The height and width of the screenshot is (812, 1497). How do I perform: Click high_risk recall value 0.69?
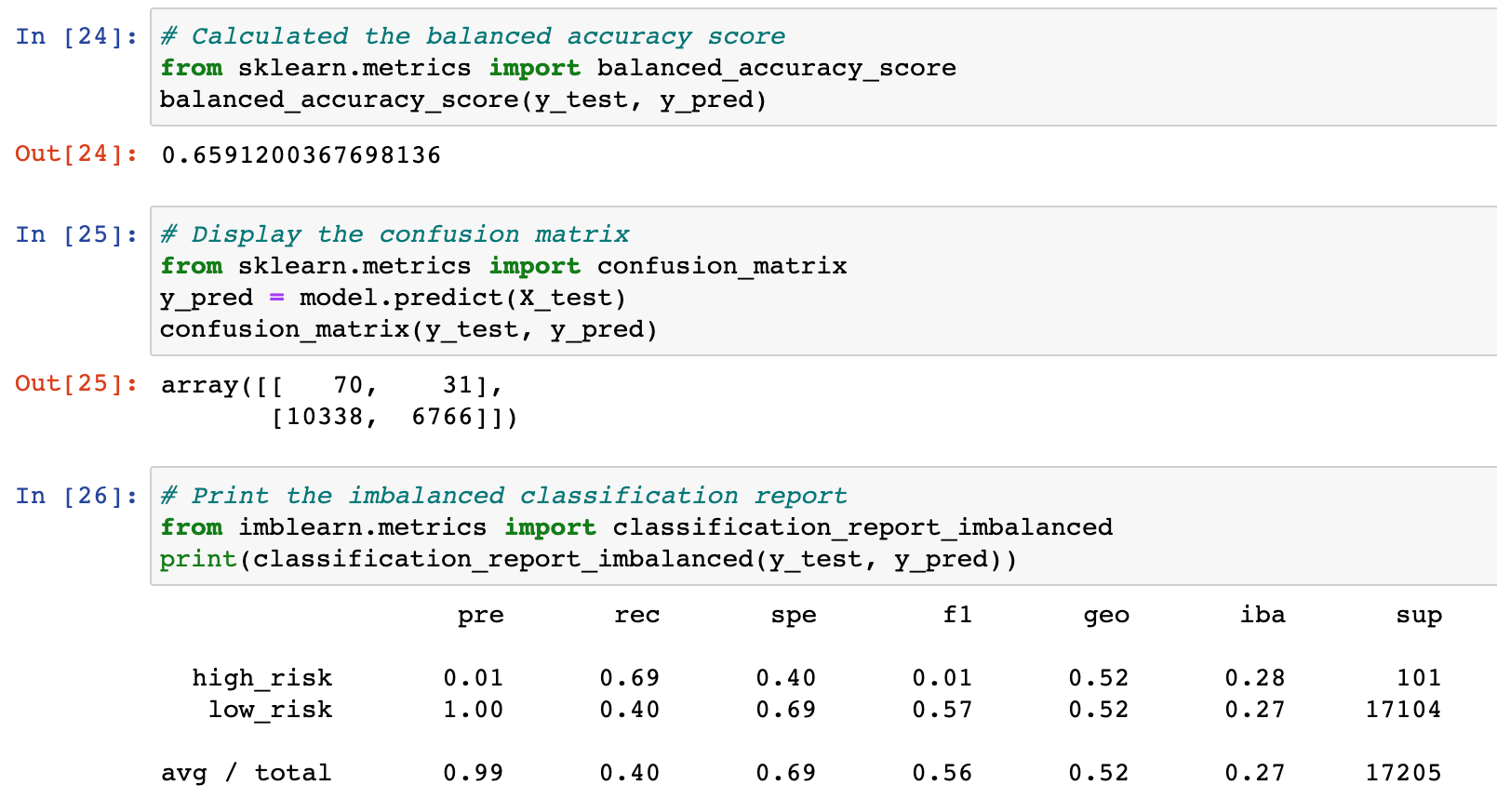point(630,678)
